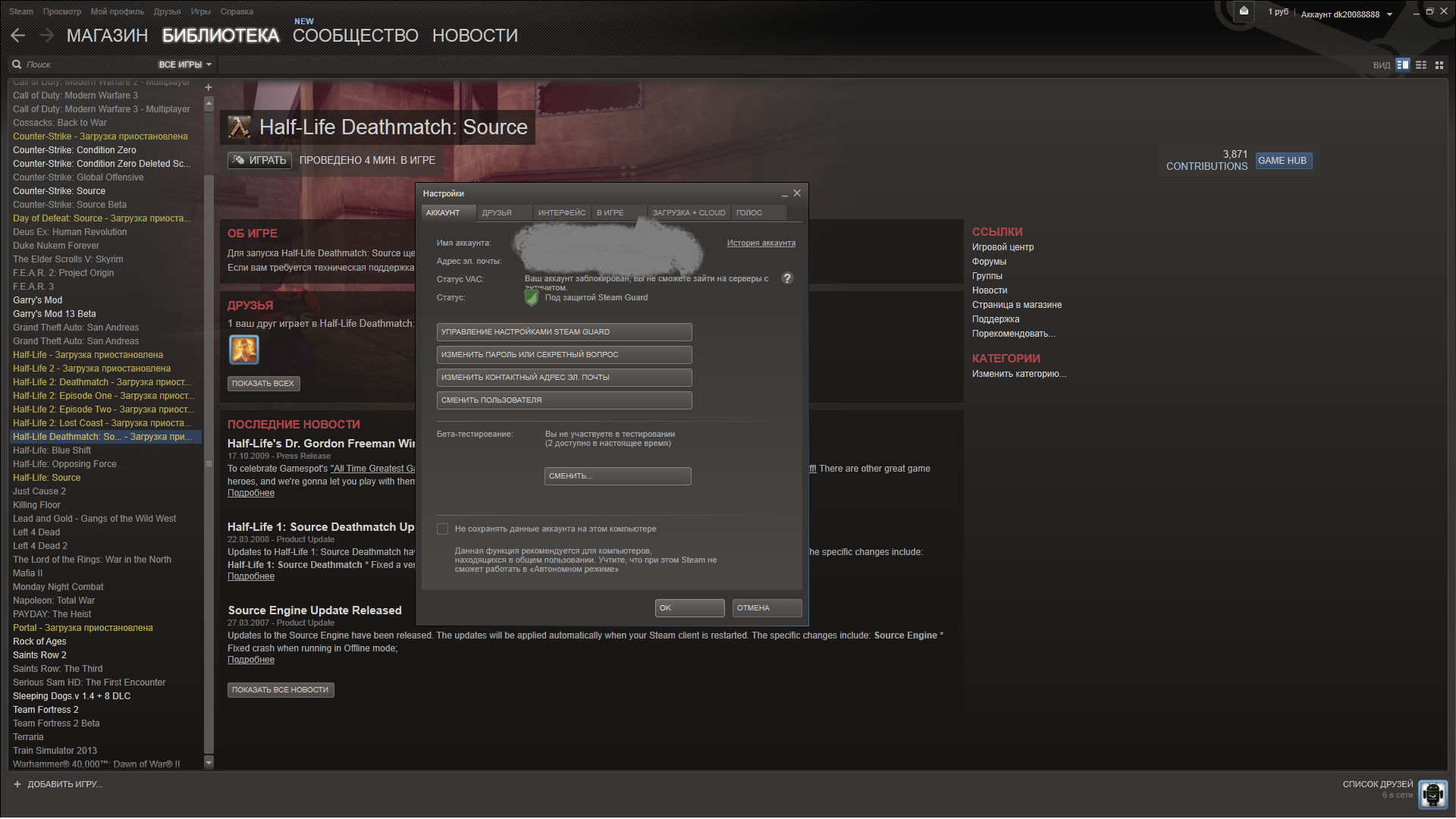
Task: Go to НОВОСТИ section
Action: pyautogui.click(x=475, y=36)
